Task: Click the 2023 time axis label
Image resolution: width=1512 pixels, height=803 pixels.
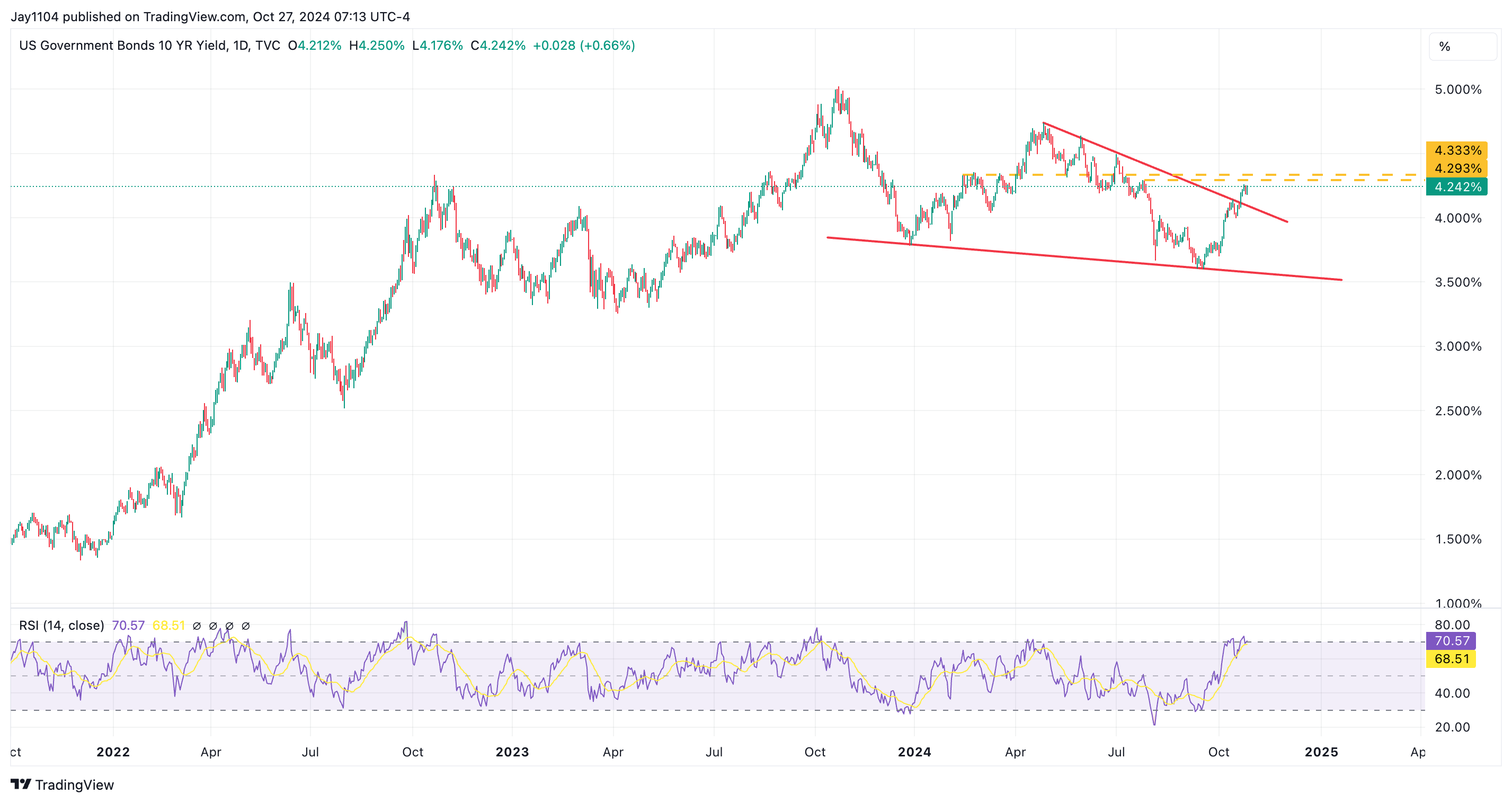Action: pyautogui.click(x=512, y=751)
